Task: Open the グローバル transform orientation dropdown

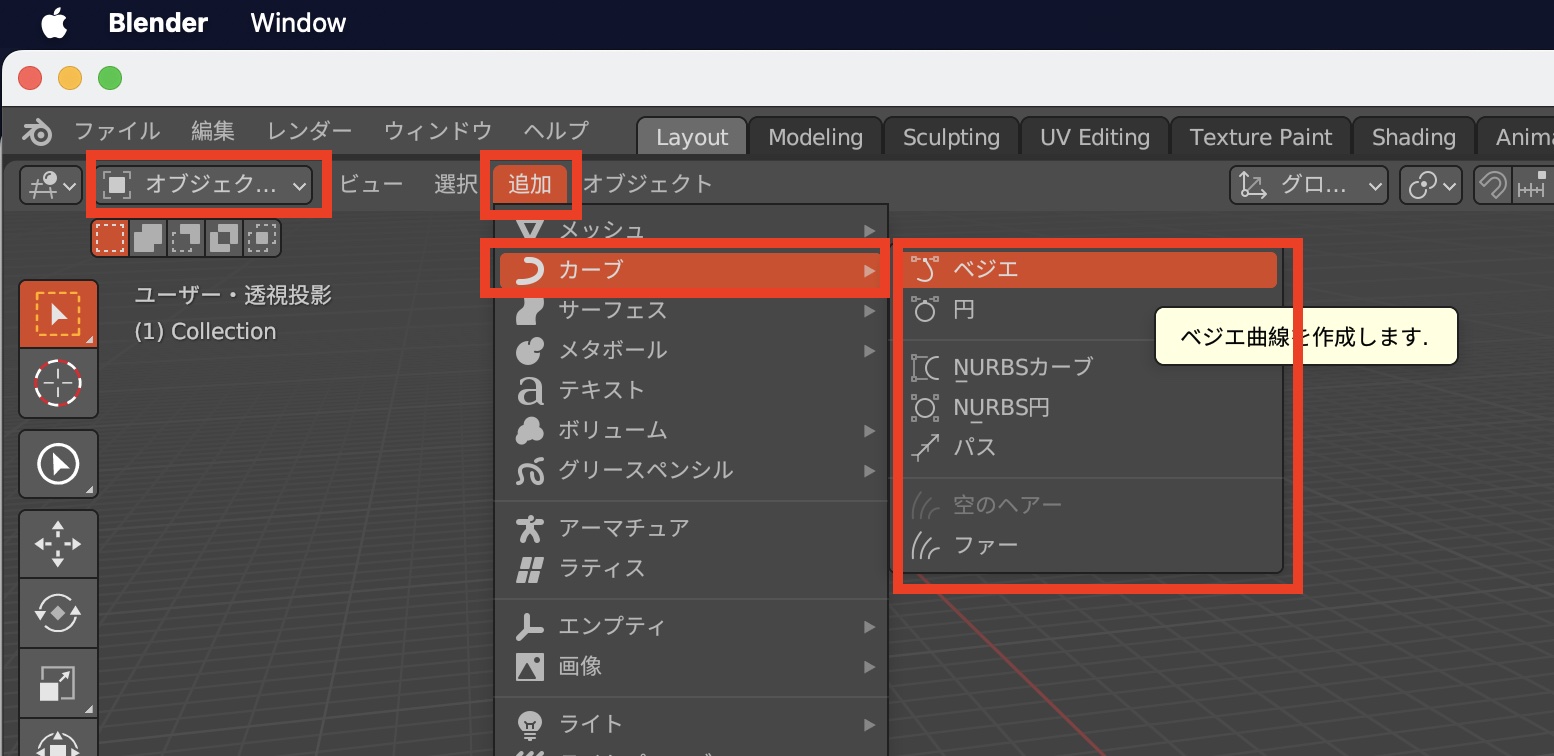Action: coord(1308,185)
